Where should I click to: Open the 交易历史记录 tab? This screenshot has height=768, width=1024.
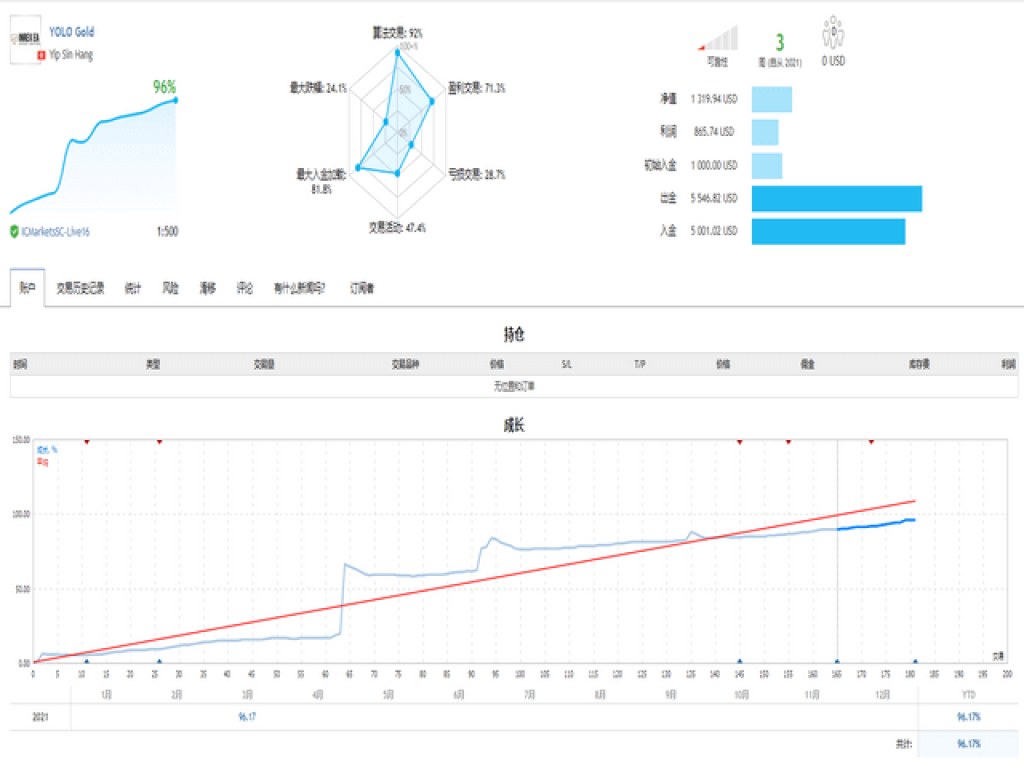tap(81, 288)
